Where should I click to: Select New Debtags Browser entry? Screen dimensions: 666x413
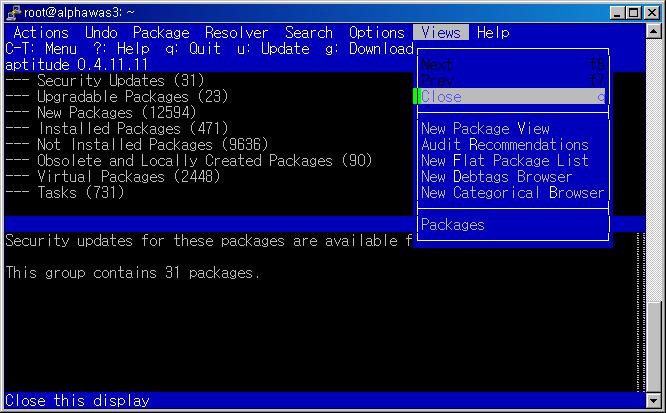click(x=497, y=177)
